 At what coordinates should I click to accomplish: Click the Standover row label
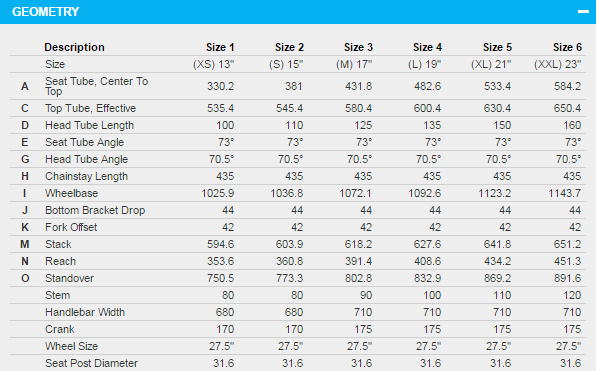coord(69,278)
